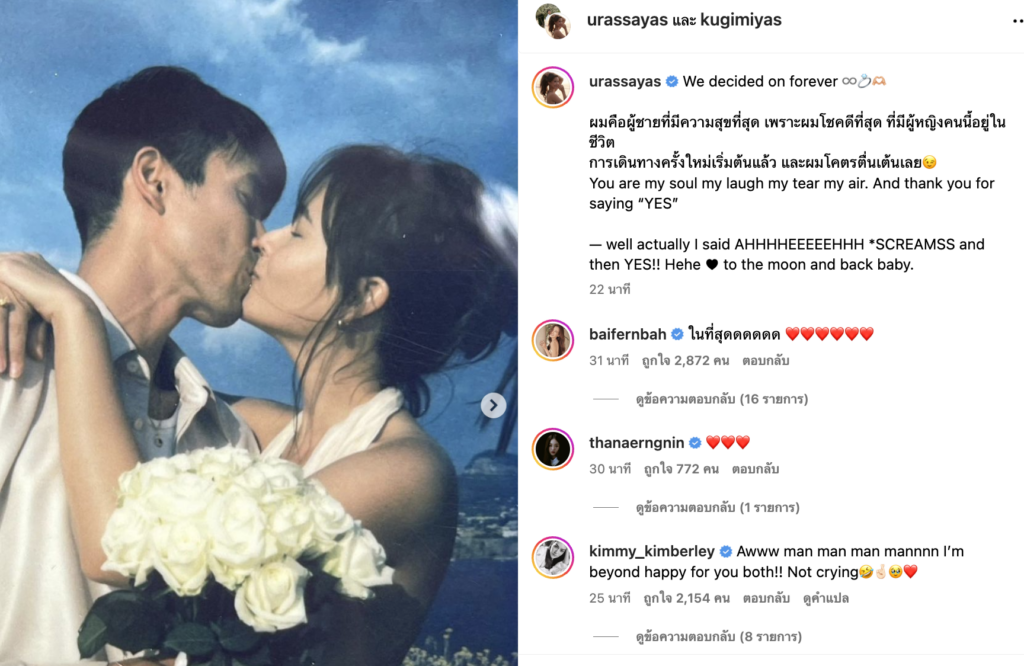The width and height of the screenshot is (1024, 666).
Task: Open urassayas profile picture next to caption
Action: pos(552,87)
